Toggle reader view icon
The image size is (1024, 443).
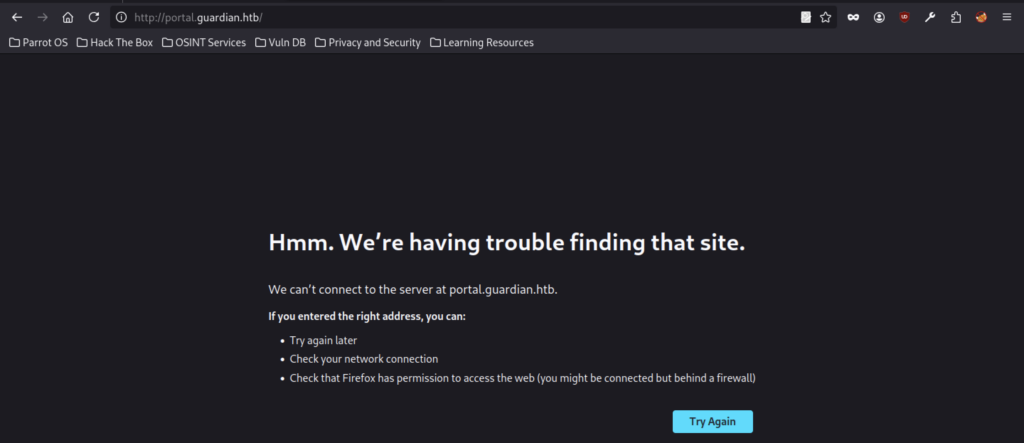(x=805, y=17)
